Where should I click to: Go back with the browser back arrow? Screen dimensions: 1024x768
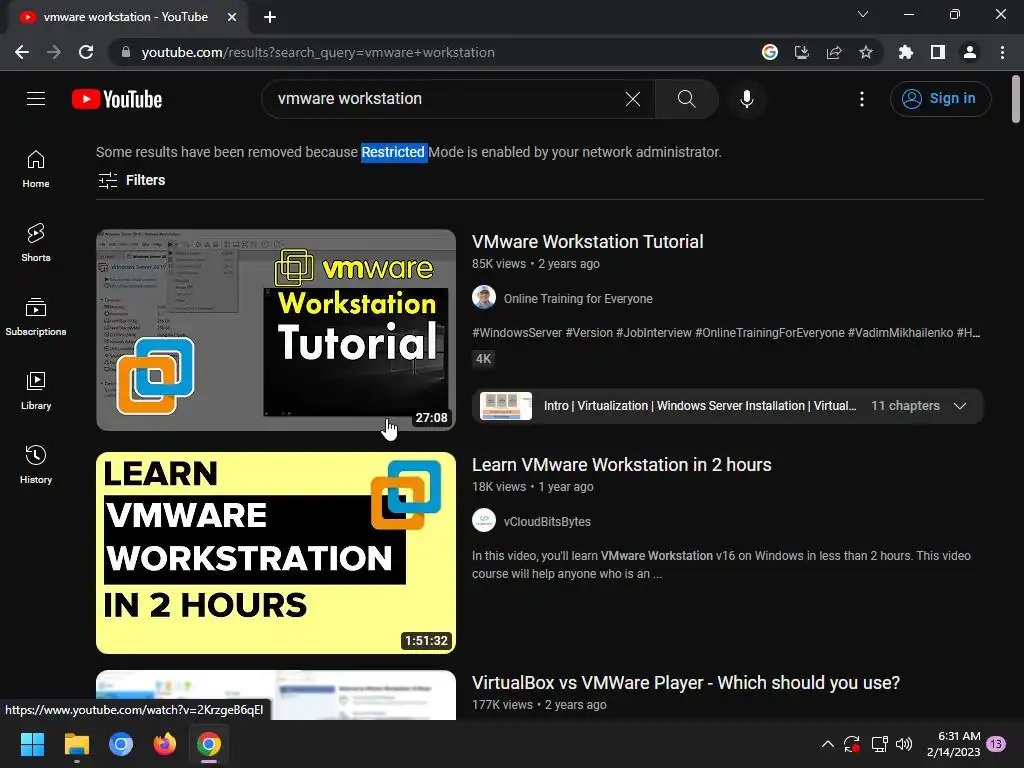tap(22, 52)
